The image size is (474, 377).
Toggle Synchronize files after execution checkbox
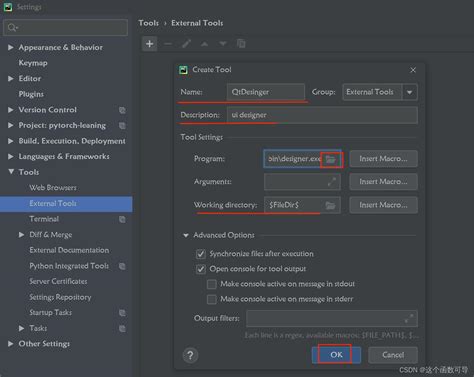(x=201, y=254)
